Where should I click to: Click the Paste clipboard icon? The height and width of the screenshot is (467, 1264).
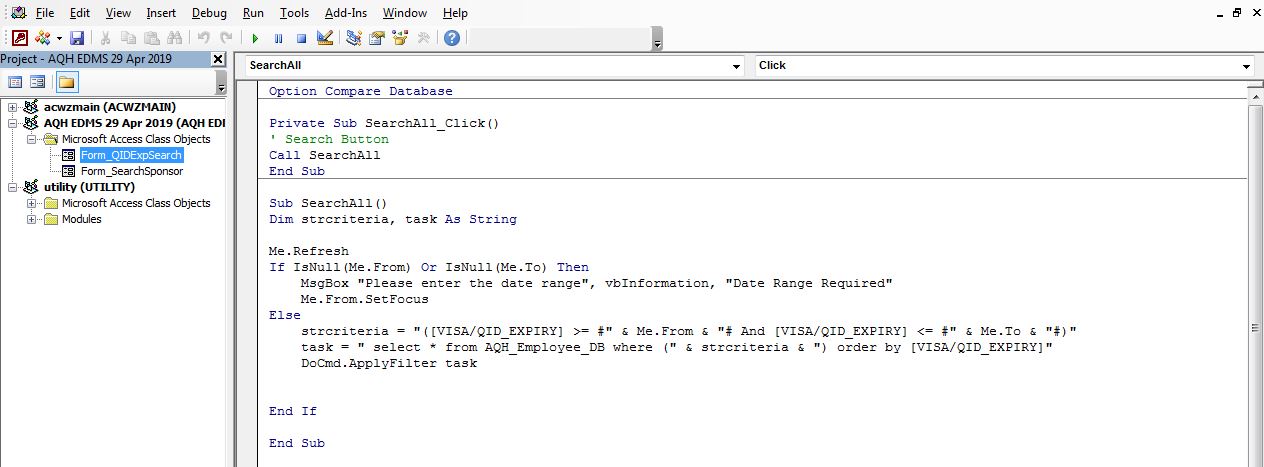click(151, 38)
